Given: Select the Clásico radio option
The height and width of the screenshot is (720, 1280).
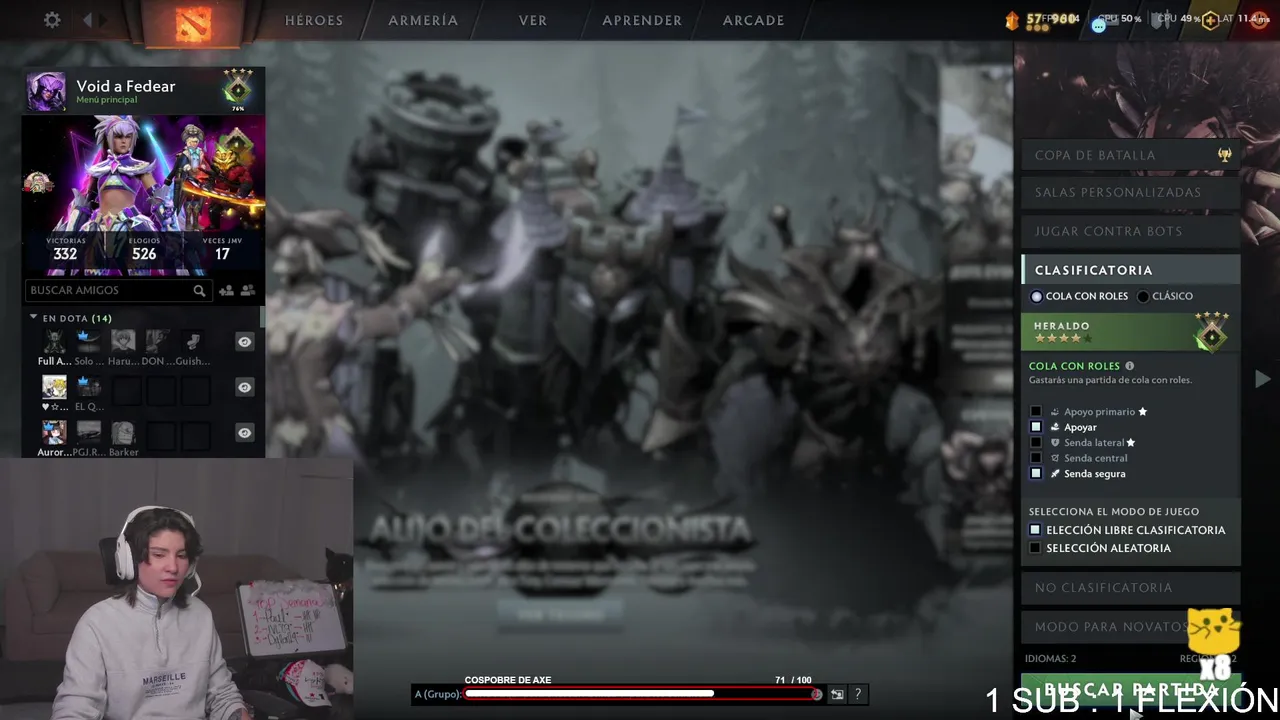Looking at the screenshot, I should 1144,297.
